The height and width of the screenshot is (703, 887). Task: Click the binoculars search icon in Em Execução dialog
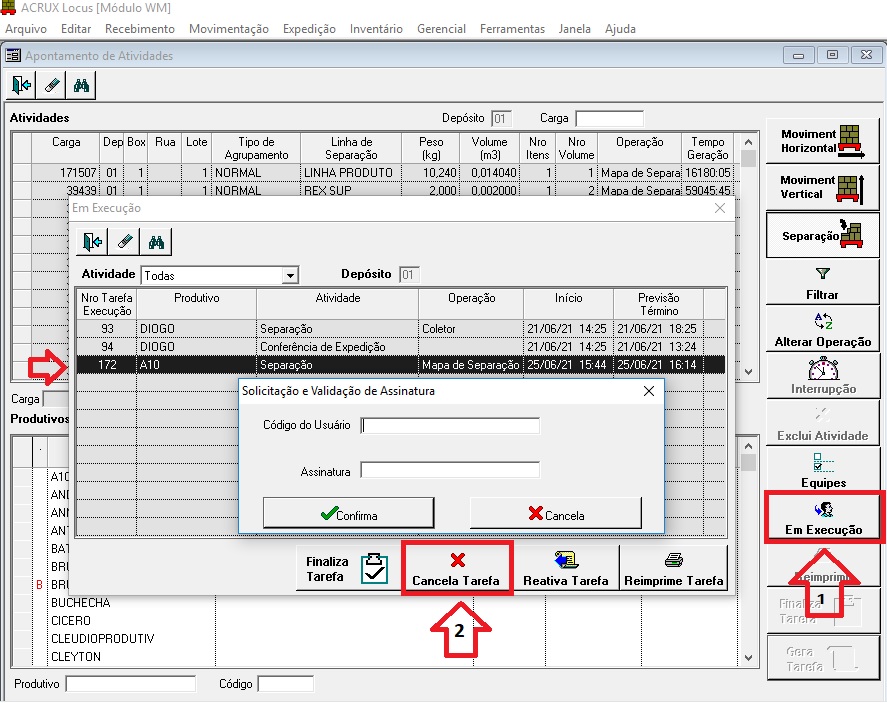pyautogui.click(x=156, y=241)
